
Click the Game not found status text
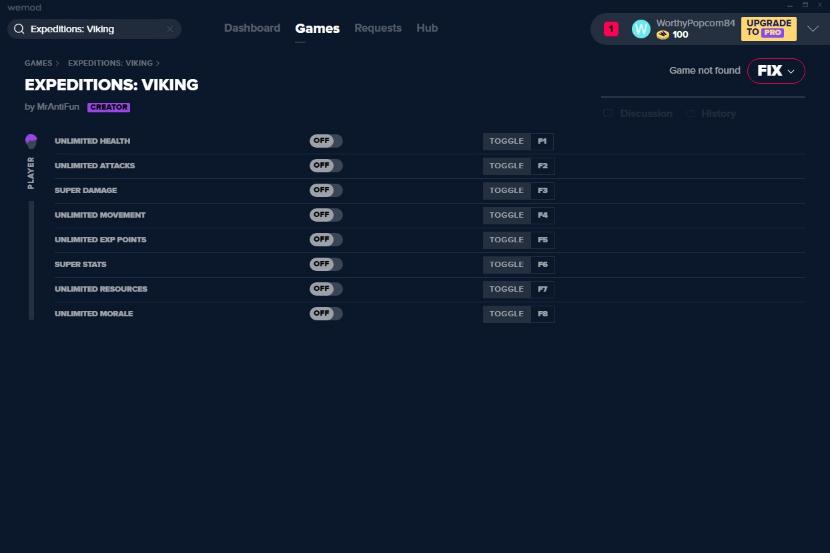pyautogui.click(x=705, y=70)
